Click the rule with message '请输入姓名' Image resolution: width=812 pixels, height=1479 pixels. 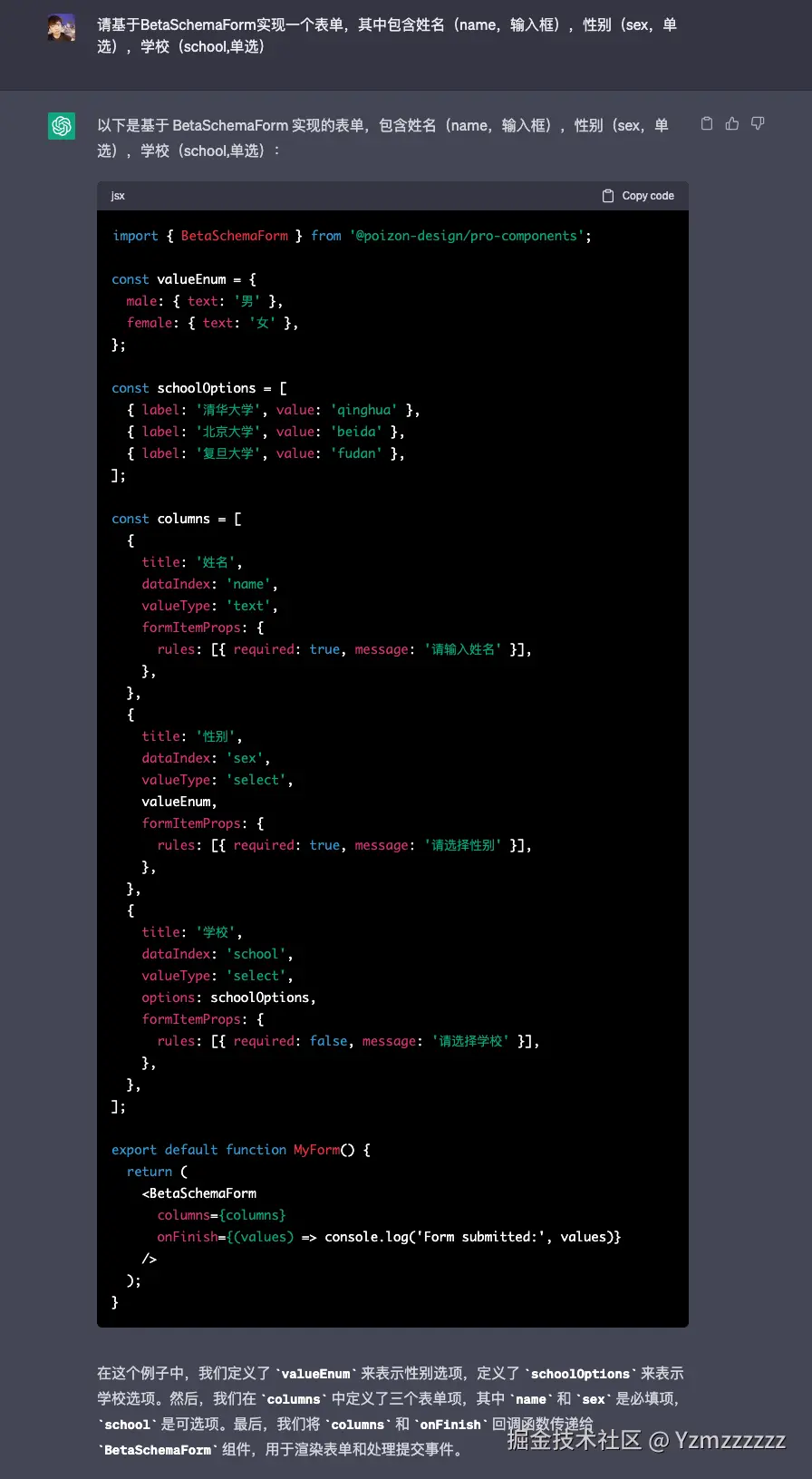click(x=344, y=649)
